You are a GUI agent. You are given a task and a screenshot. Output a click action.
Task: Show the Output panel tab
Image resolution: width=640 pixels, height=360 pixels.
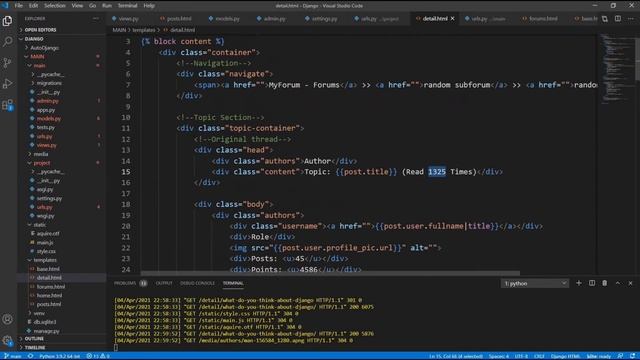pyautogui.click(x=164, y=283)
